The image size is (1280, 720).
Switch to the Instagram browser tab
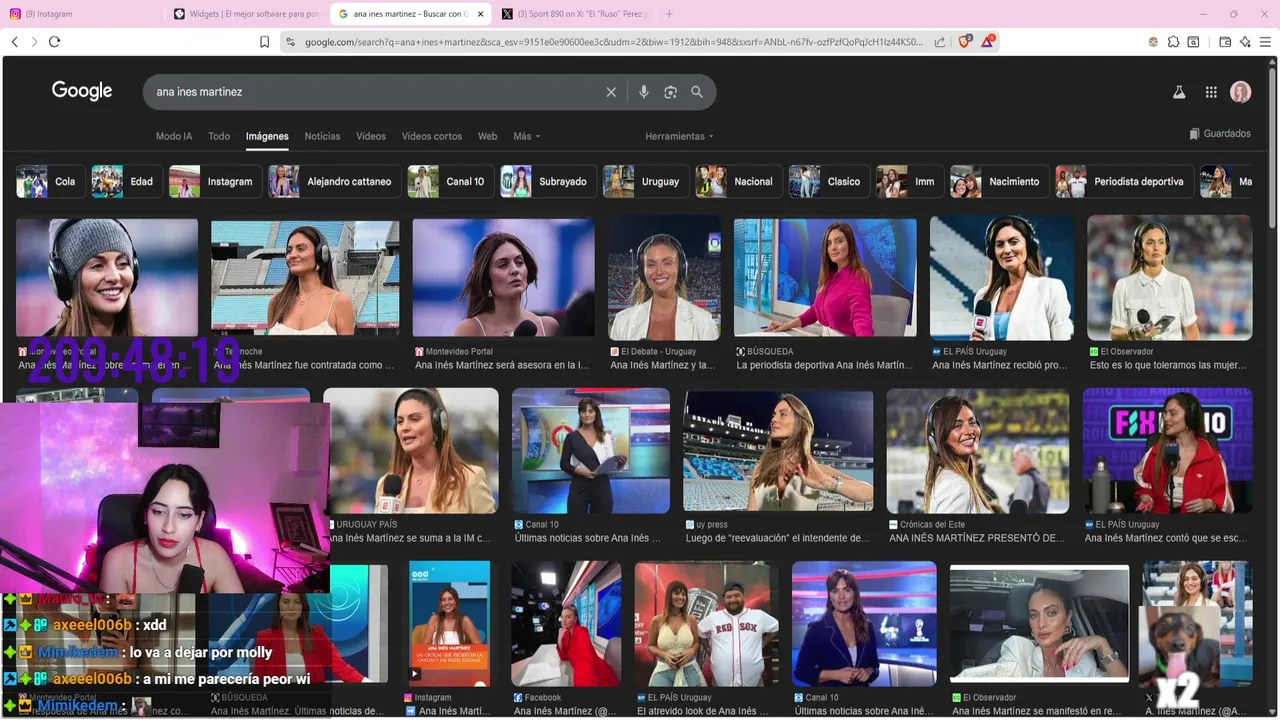tap(82, 14)
